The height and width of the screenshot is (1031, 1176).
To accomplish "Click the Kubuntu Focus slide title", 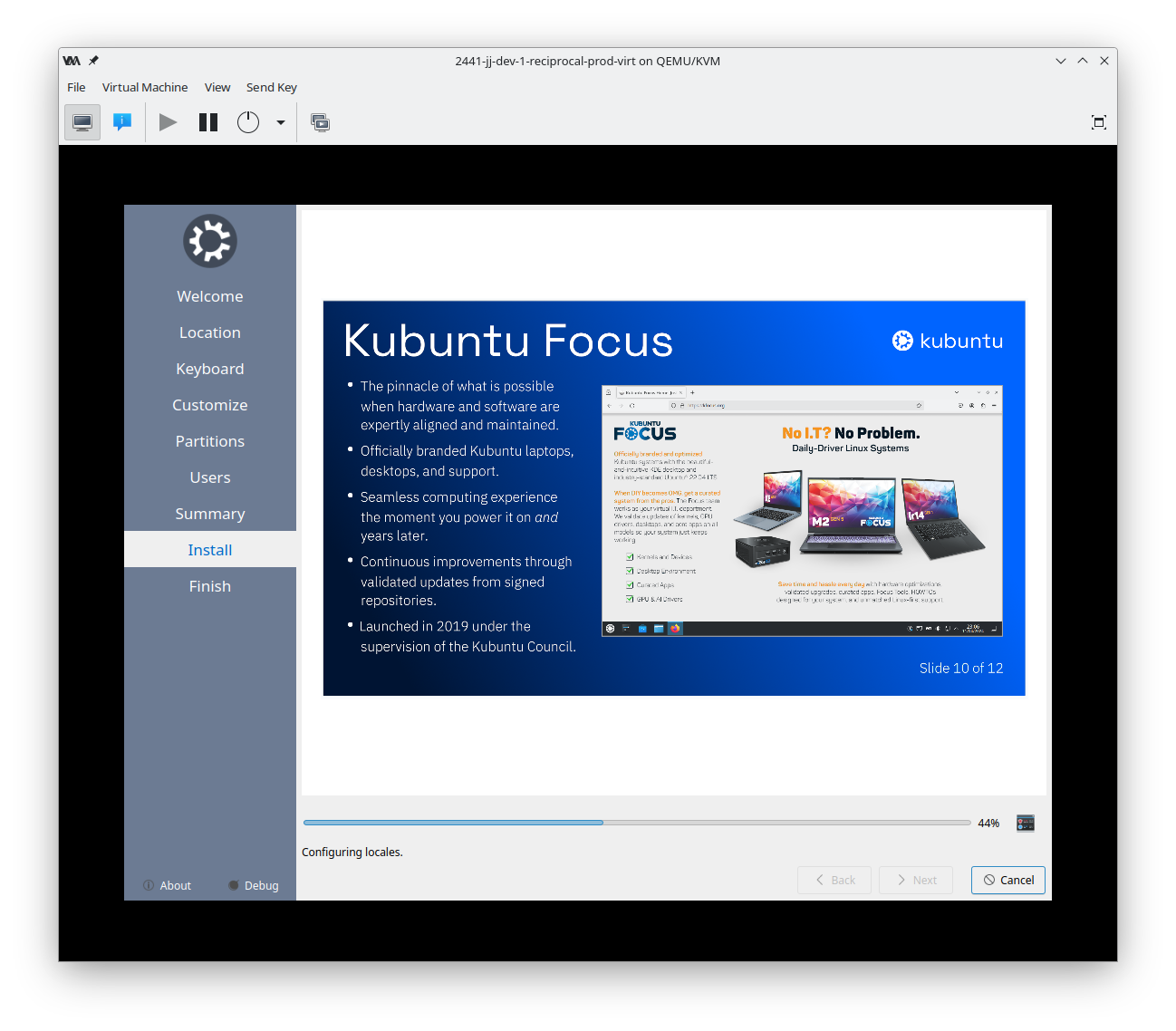I will [508, 342].
